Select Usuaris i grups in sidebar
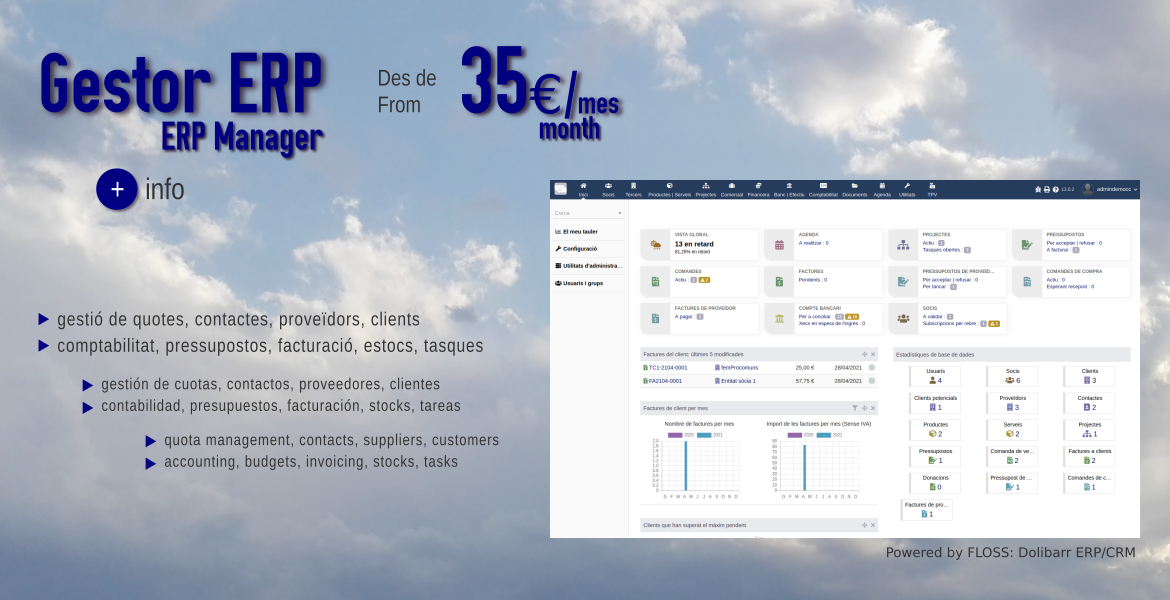Image resolution: width=1170 pixels, height=600 pixels. (585, 283)
